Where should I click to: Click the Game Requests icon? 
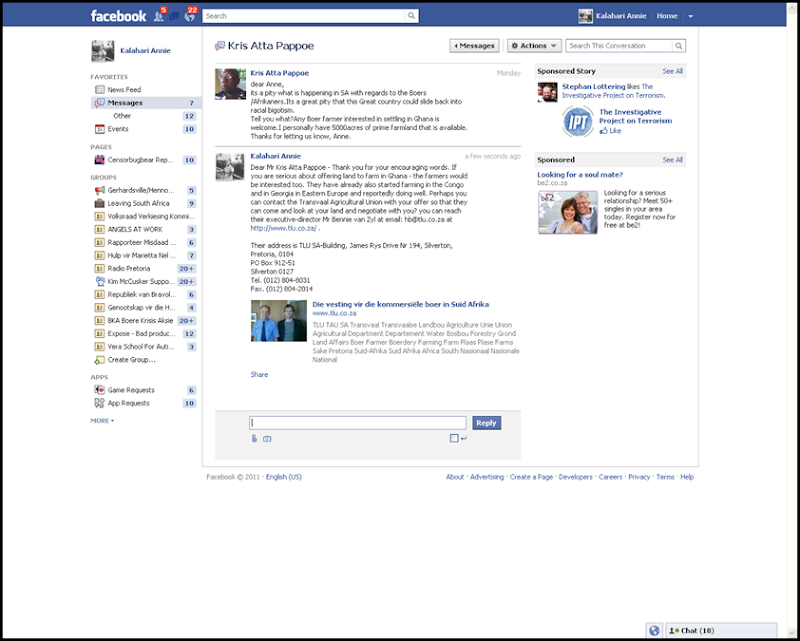[99, 390]
